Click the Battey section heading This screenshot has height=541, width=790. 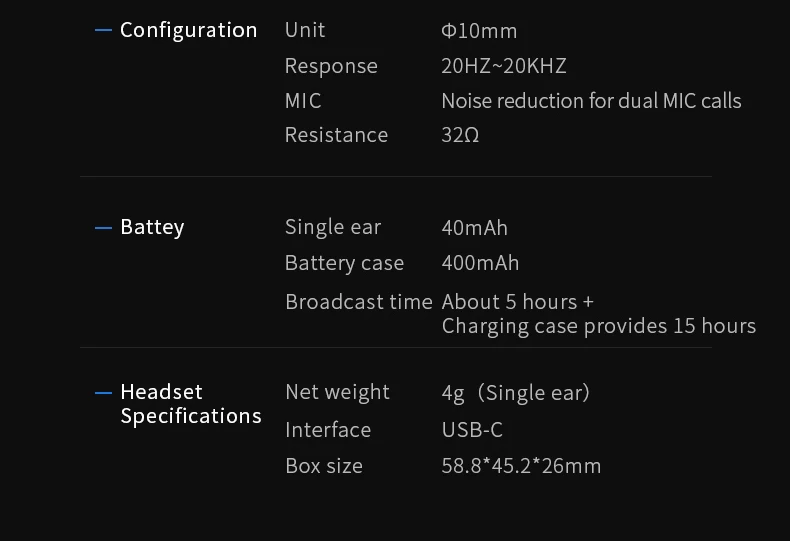point(152,227)
